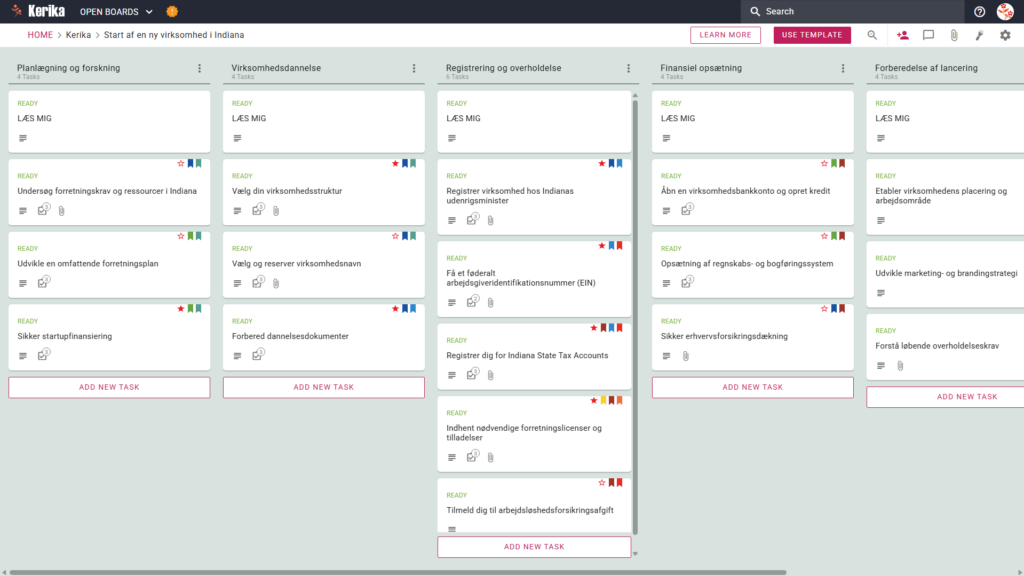The width and height of the screenshot is (1024, 576).
Task: Open description icon on Udvikle marketing- og brandingstrategi
Action: tap(881, 293)
